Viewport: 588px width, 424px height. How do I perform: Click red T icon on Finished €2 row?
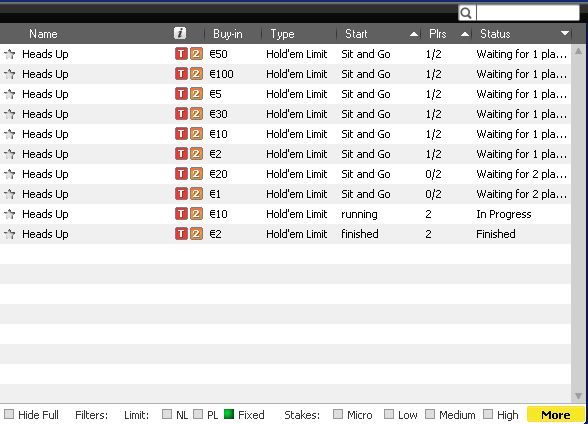point(181,234)
